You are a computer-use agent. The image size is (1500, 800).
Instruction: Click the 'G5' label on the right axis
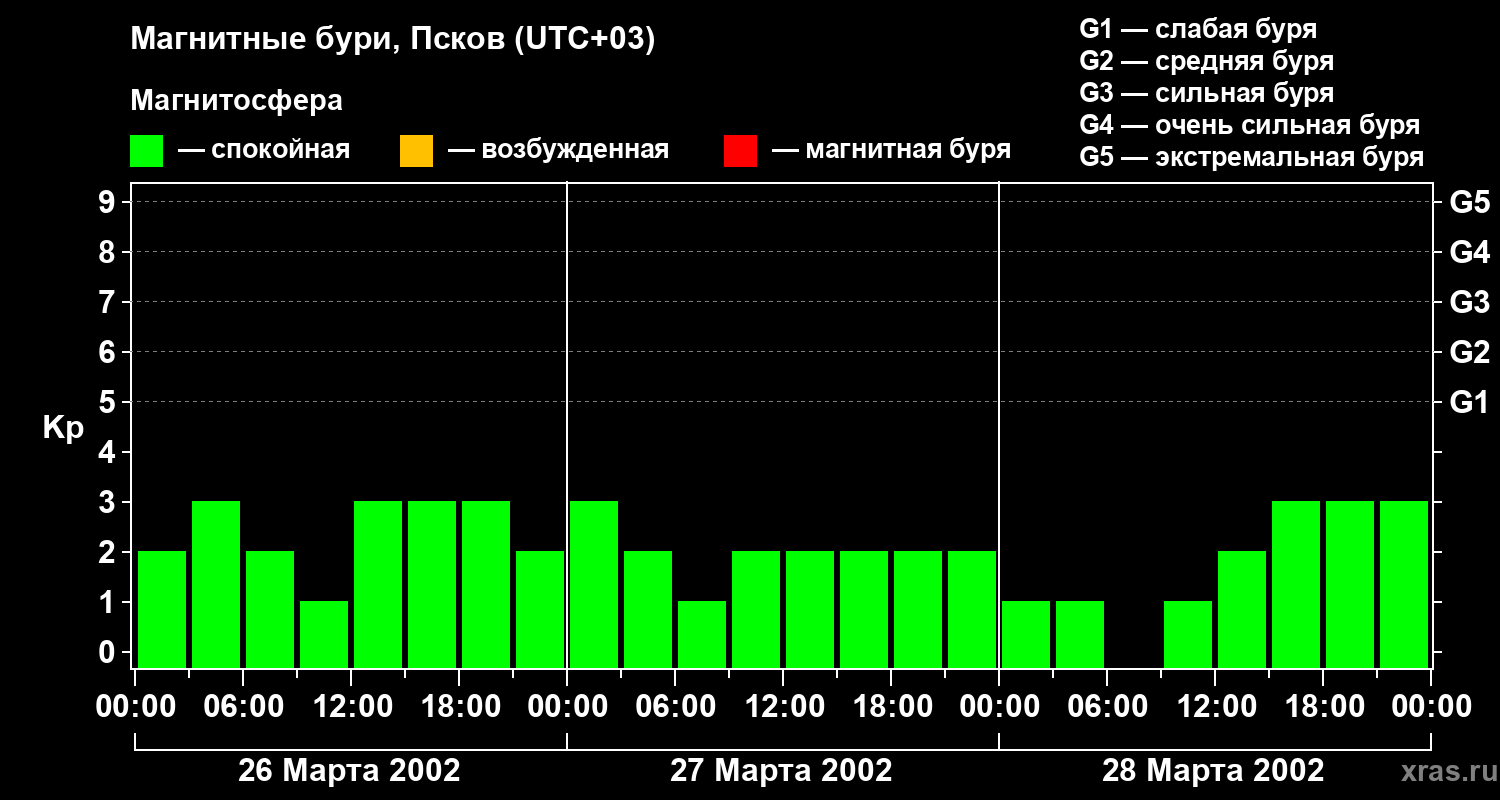[x=1469, y=202]
